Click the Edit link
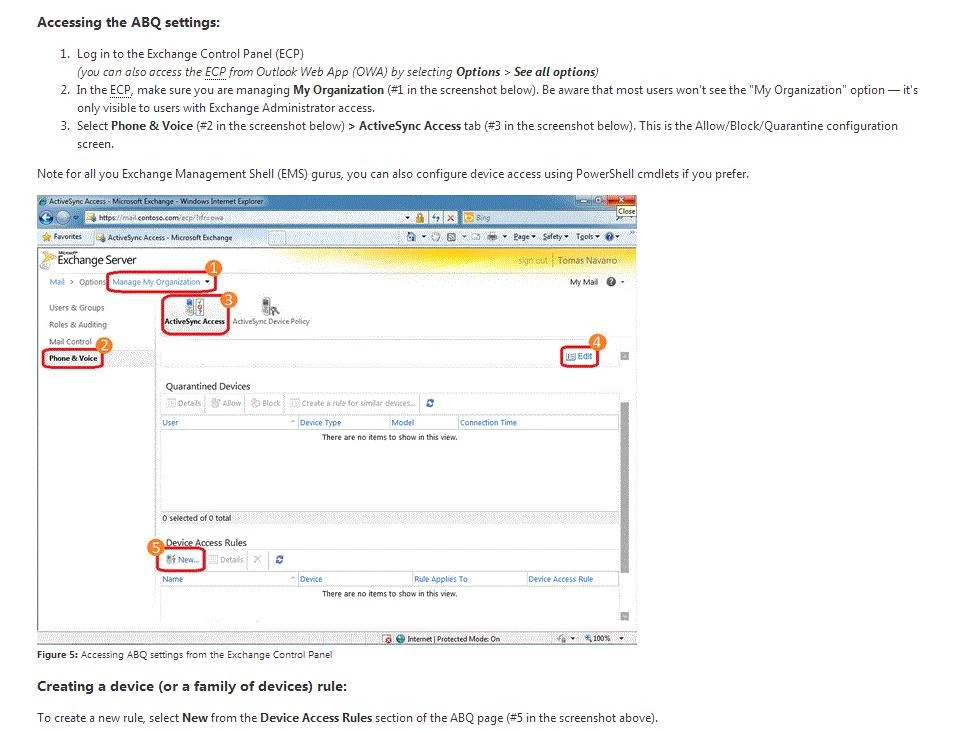Viewport: 954px width, 732px height. pos(579,356)
